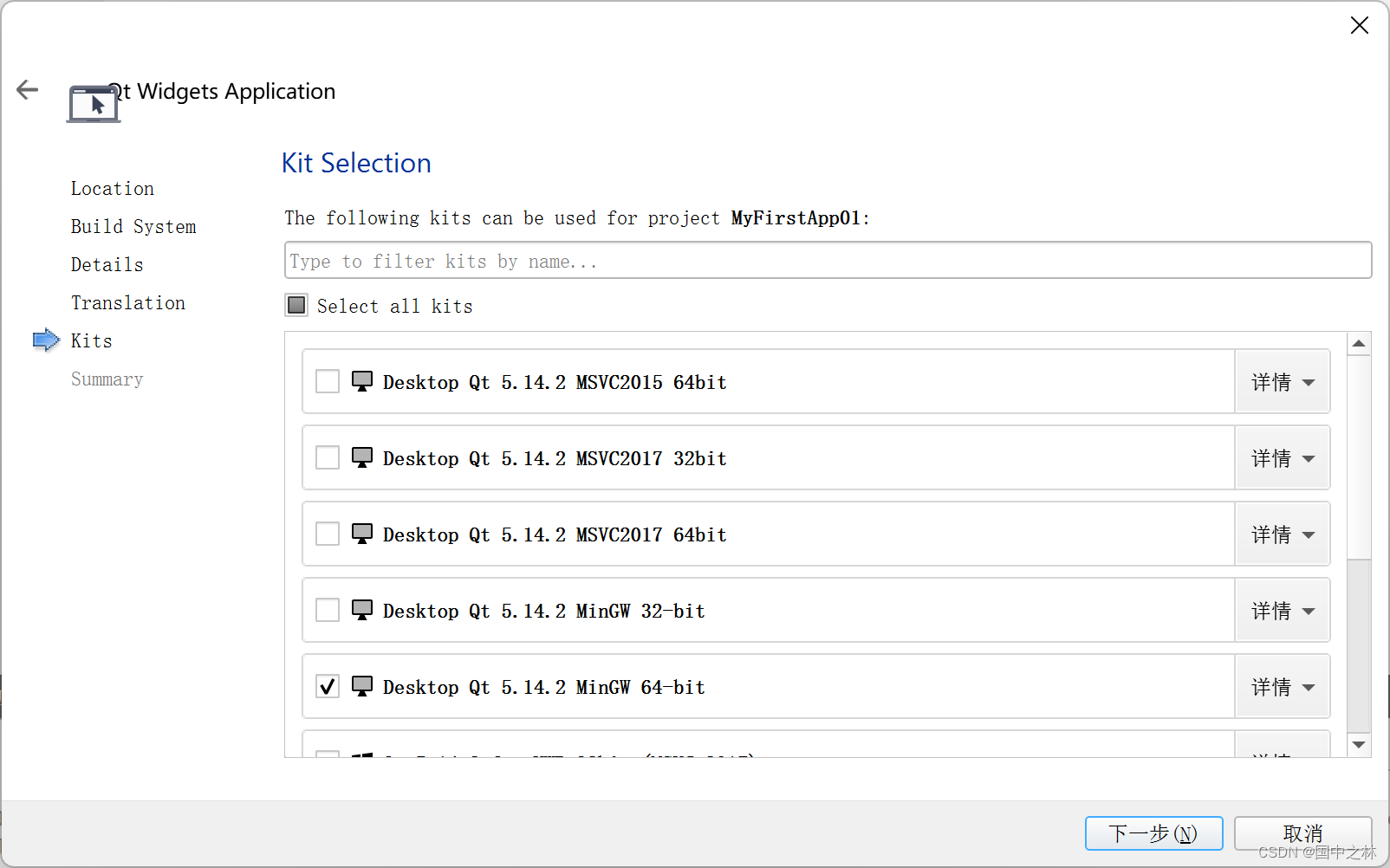
Task: Click the blue arrow marking the Kits step
Action: pos(46,340)
